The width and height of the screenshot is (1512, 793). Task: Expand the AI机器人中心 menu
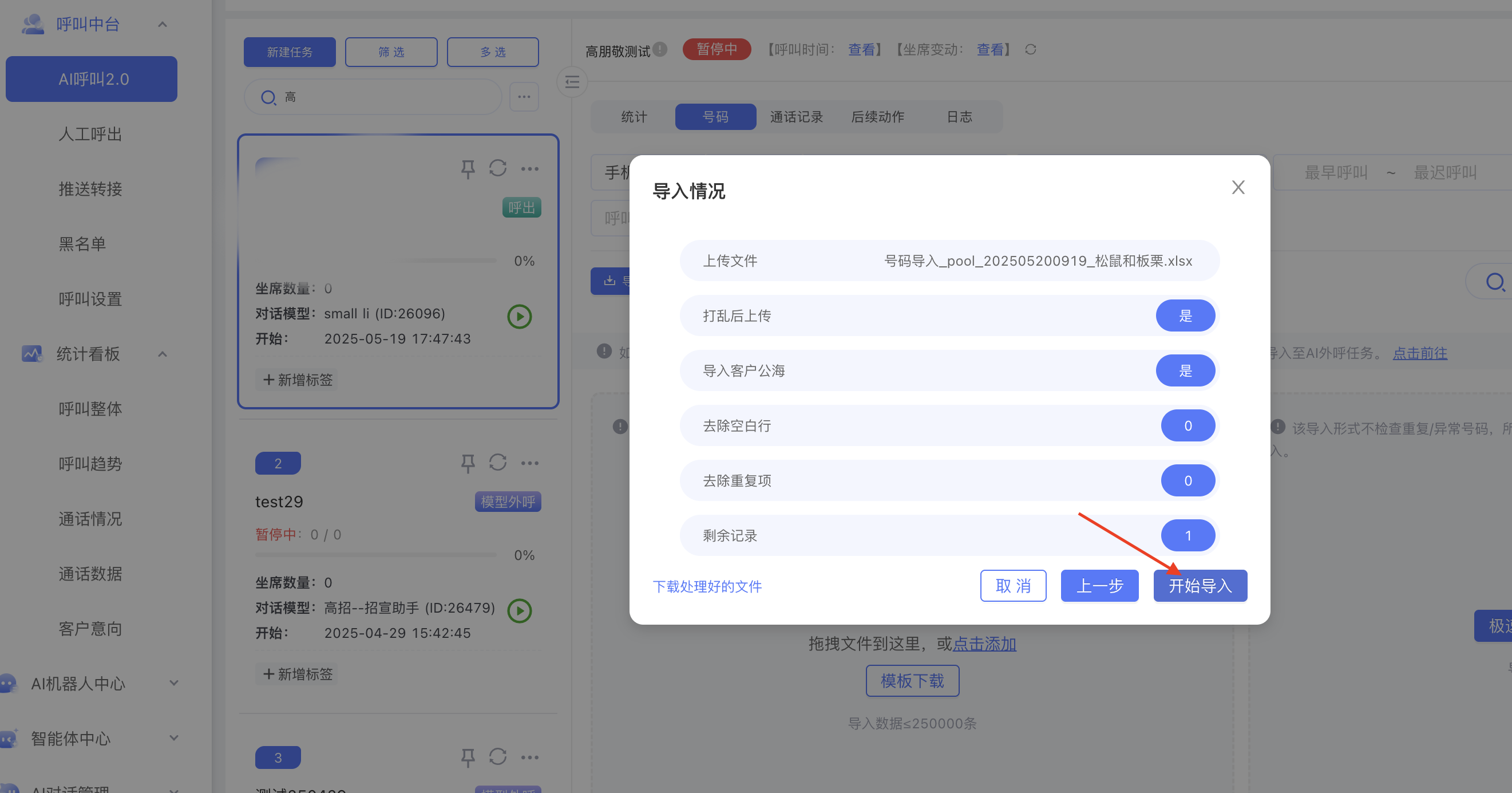pos(173,683)
